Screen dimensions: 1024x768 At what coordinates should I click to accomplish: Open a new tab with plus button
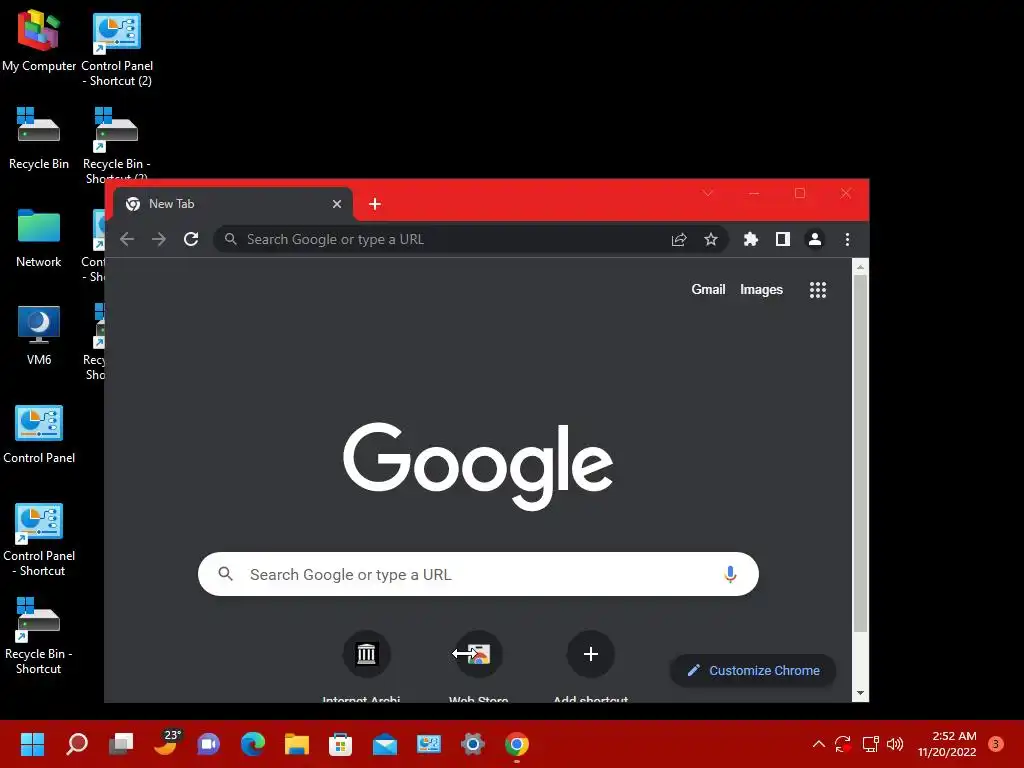tap(375, 204)
